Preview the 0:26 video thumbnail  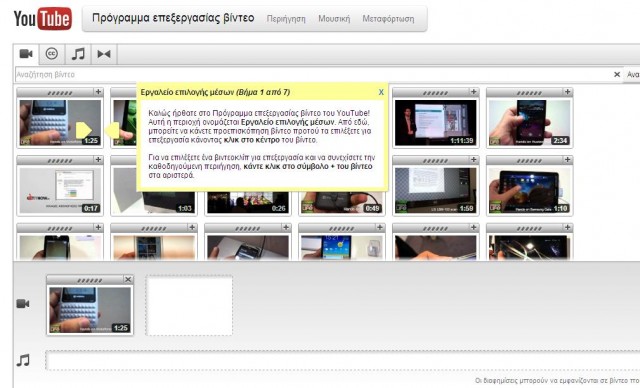[x=248, y=202]
